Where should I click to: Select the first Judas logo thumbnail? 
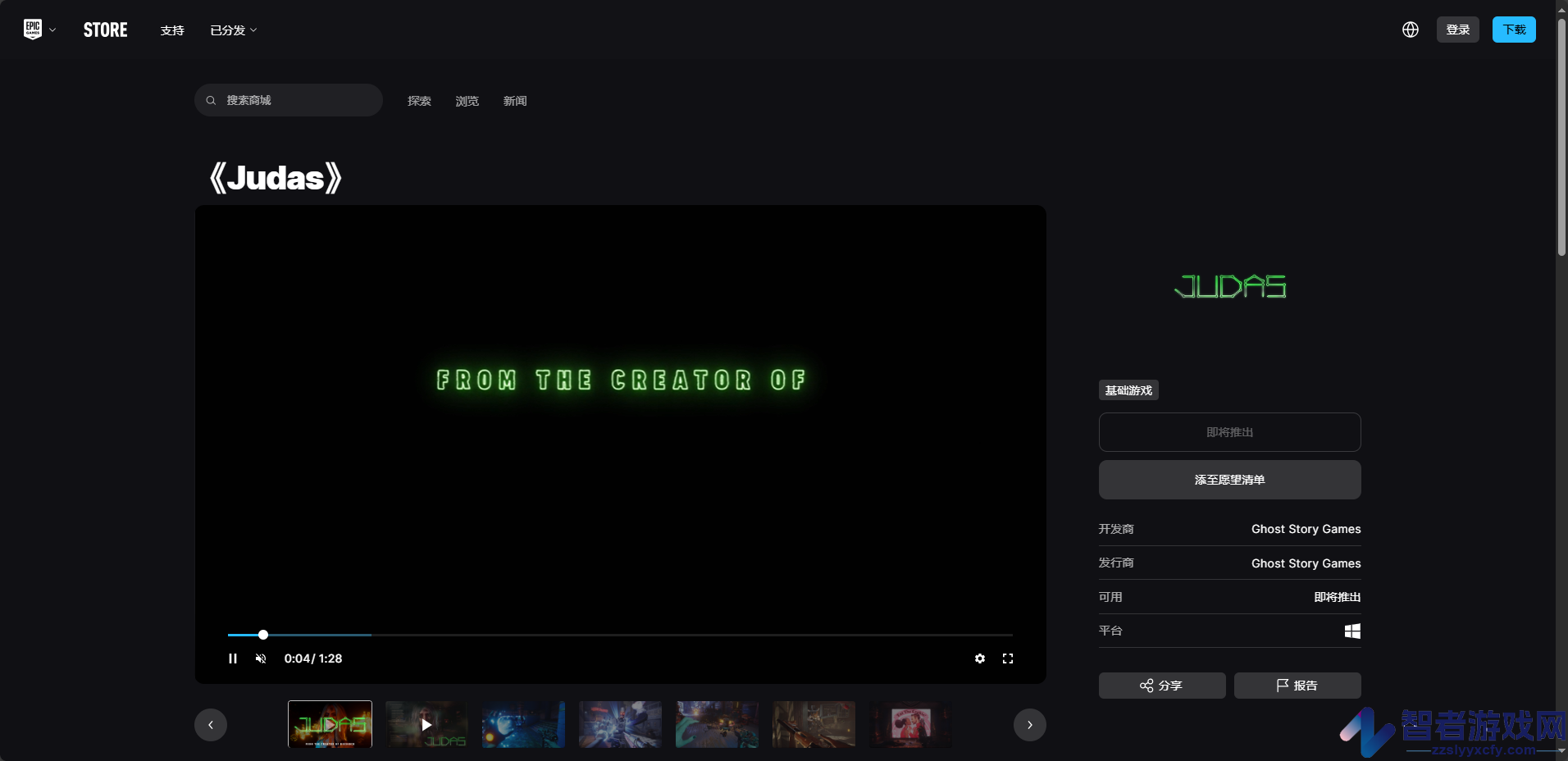(x=330, y=724)
